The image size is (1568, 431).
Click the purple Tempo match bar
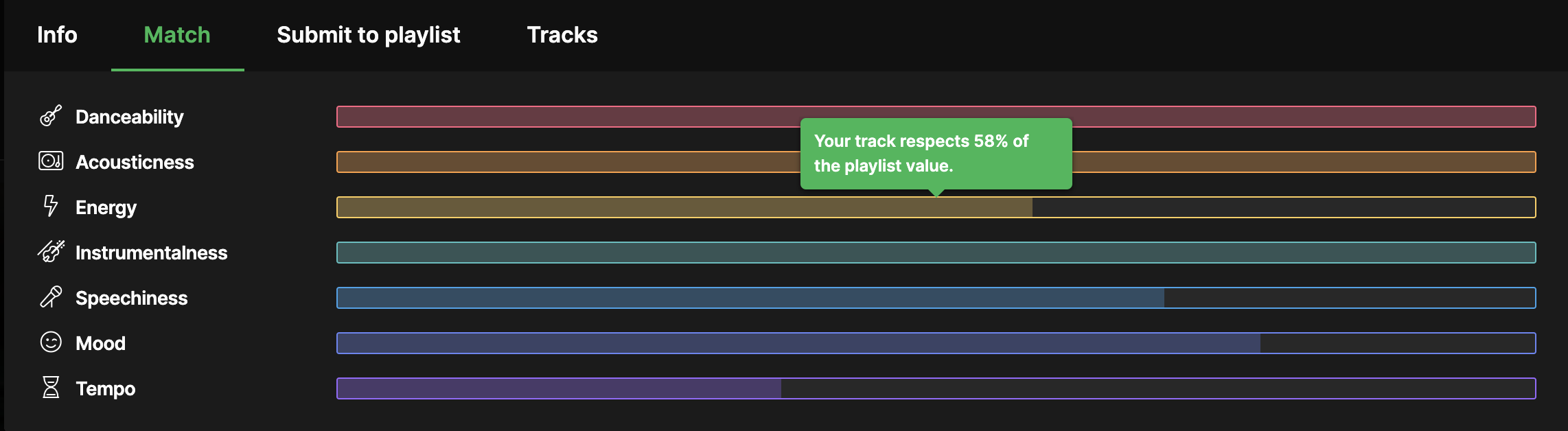point(936,388)
